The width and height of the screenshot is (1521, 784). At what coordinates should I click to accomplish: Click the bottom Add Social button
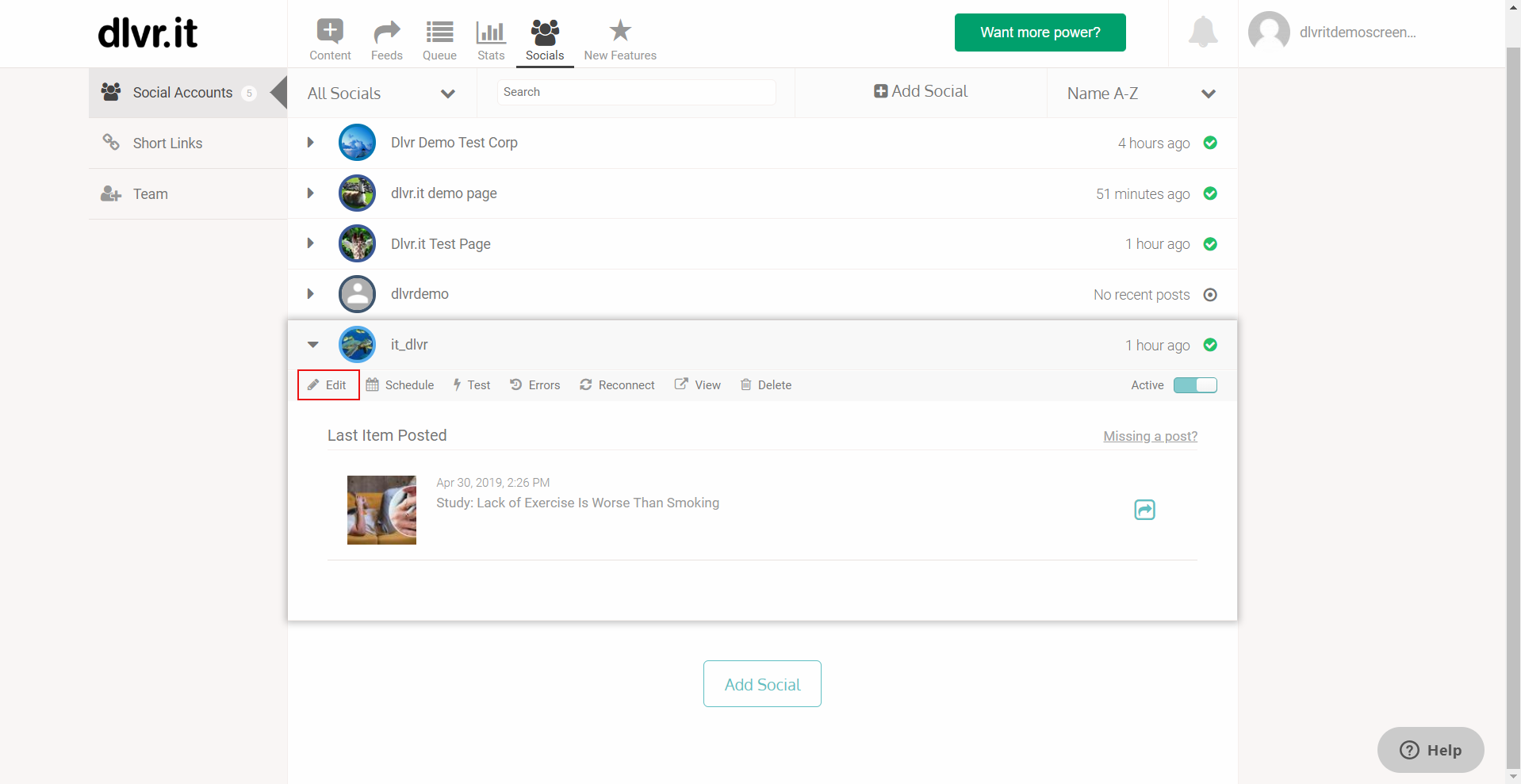(x=762, y=684)
